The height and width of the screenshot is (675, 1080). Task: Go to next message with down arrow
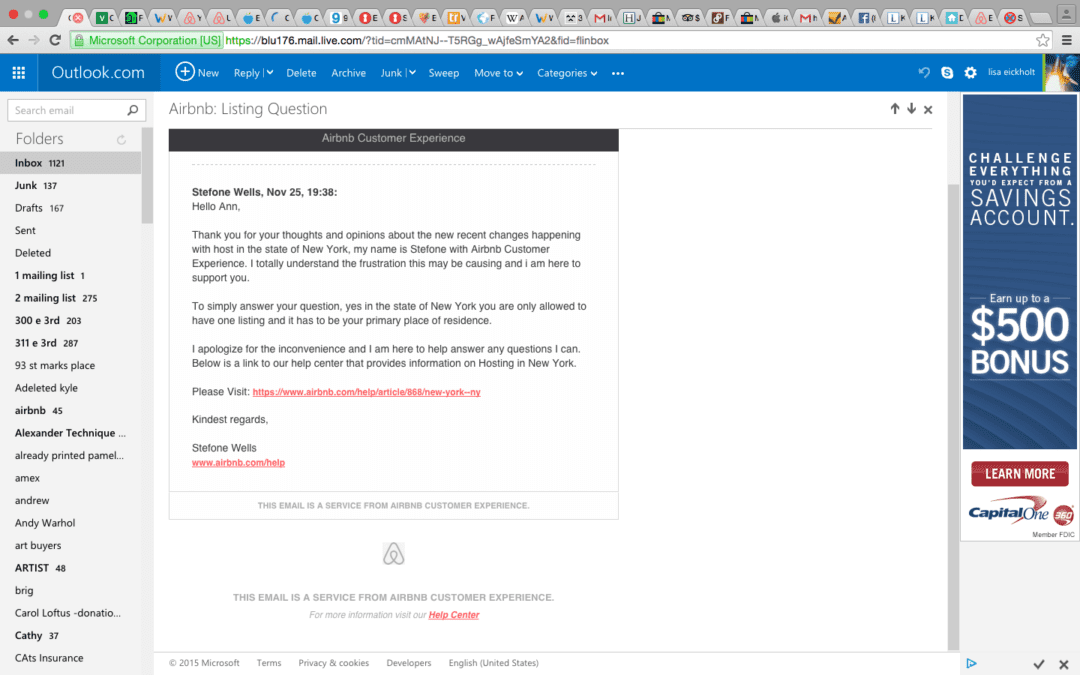(x=911, y=109)
